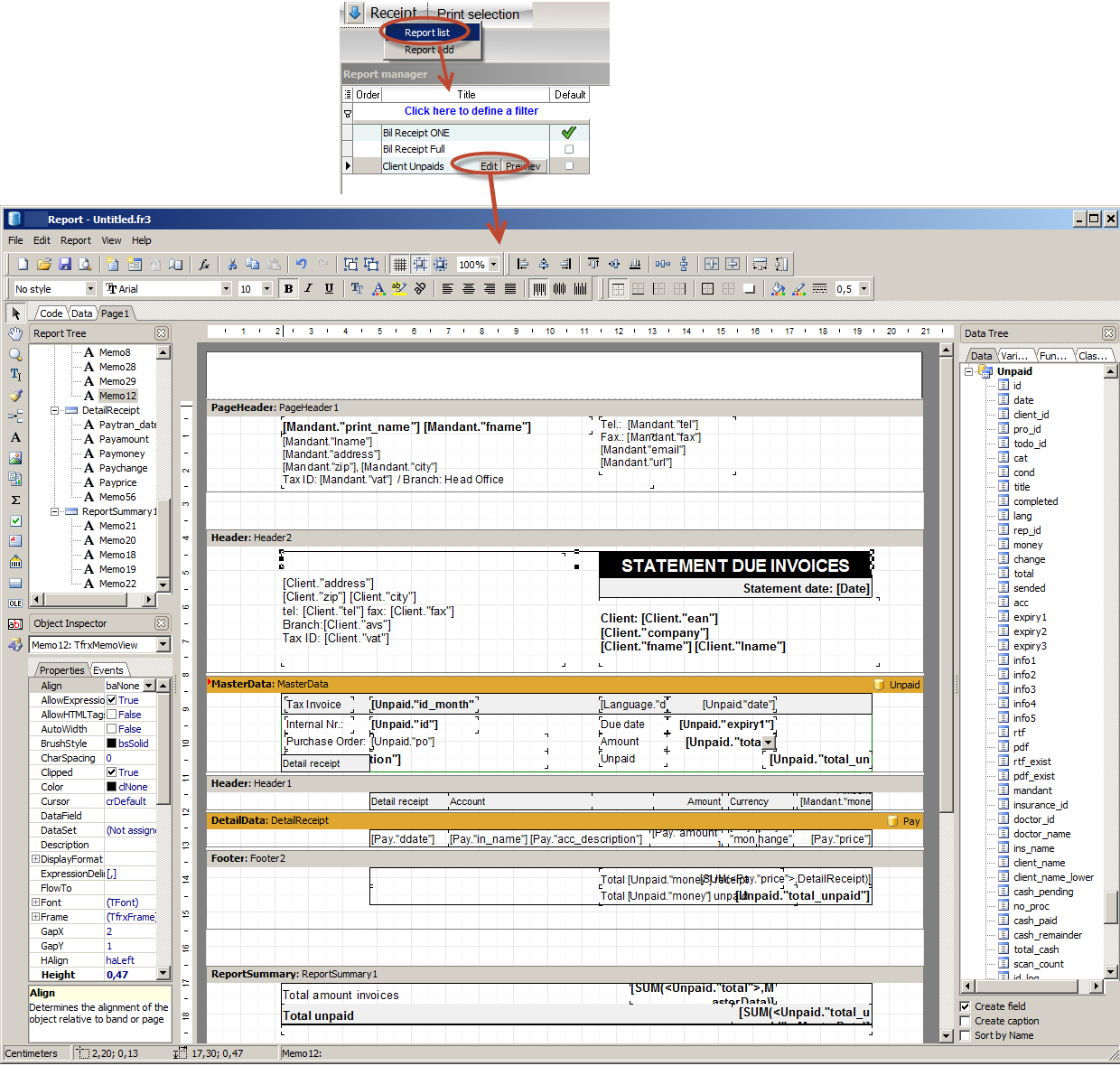This screenshot has height=1066, width=1120.
Task: Click the Show grid toolbar button
Action: point(399,264)
